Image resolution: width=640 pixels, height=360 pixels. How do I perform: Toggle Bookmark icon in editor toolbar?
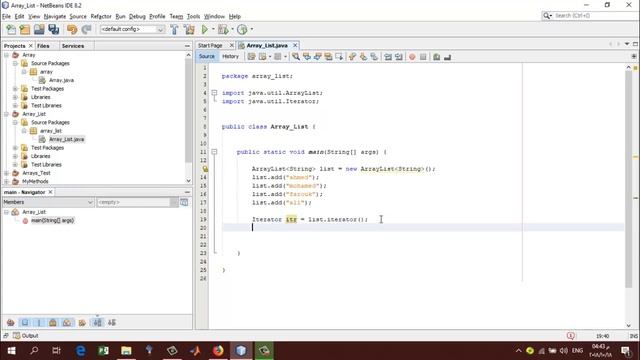click(374, 57)
